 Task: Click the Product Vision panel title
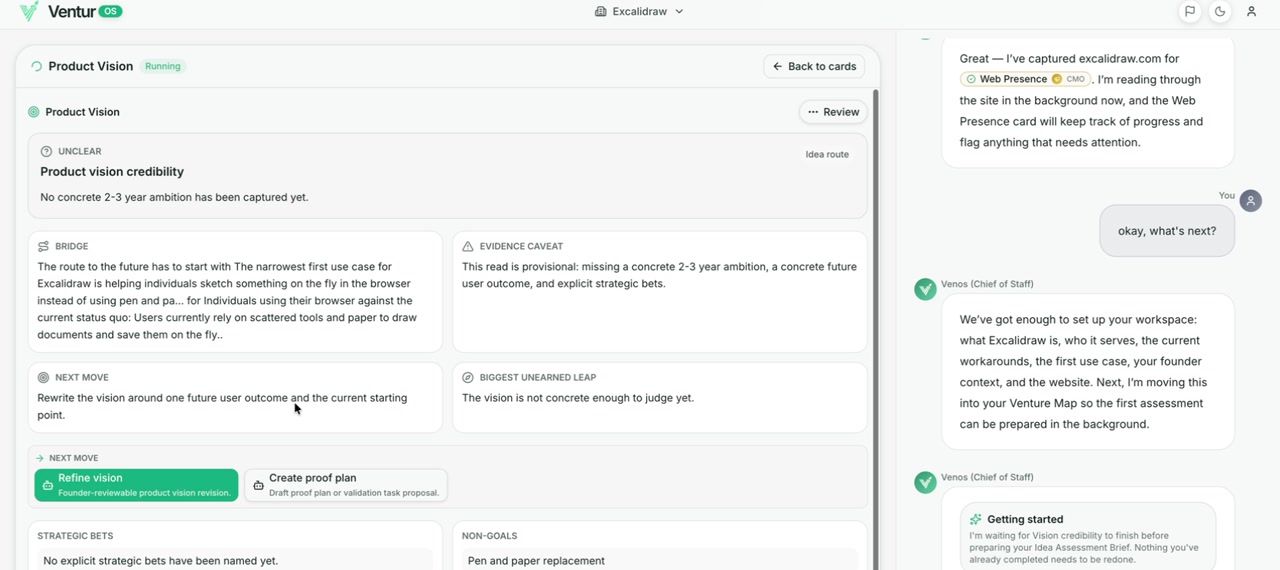tap(91, 66)
